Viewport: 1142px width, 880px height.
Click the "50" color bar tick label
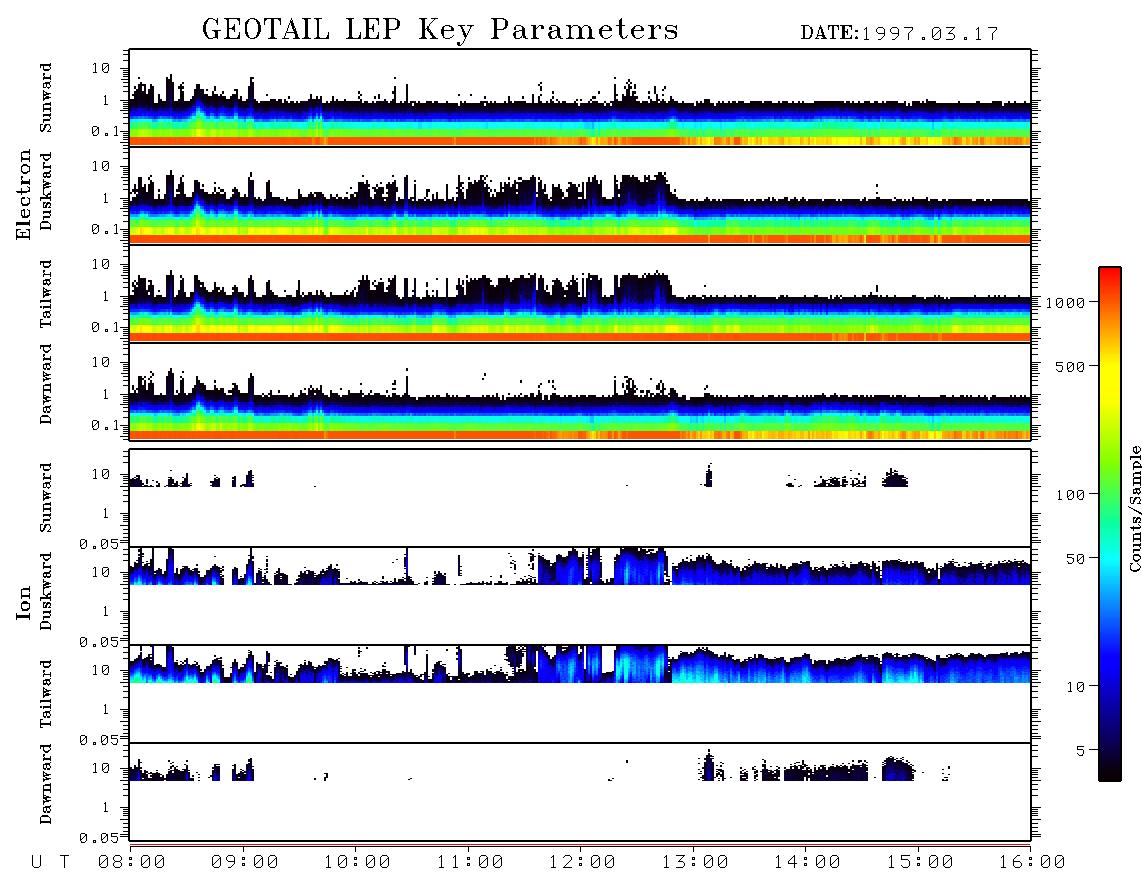[1076, 559]
